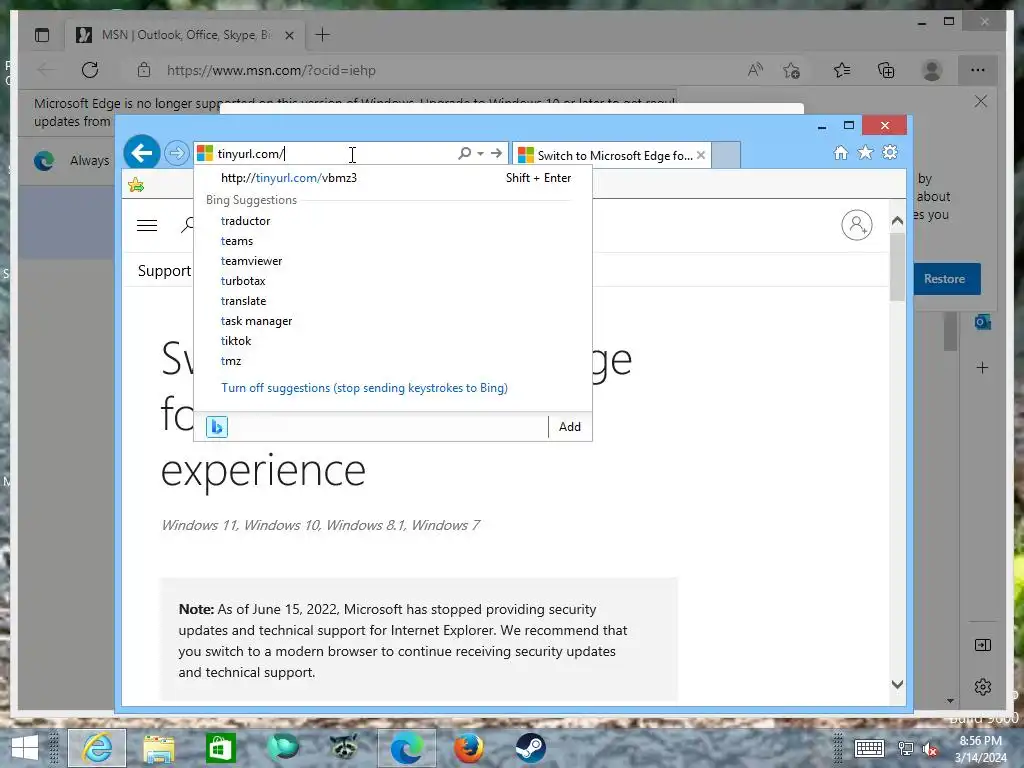Open touch keyboard from taskbar
Viewport: 1024px width, 768px height.
coord(869,748)
